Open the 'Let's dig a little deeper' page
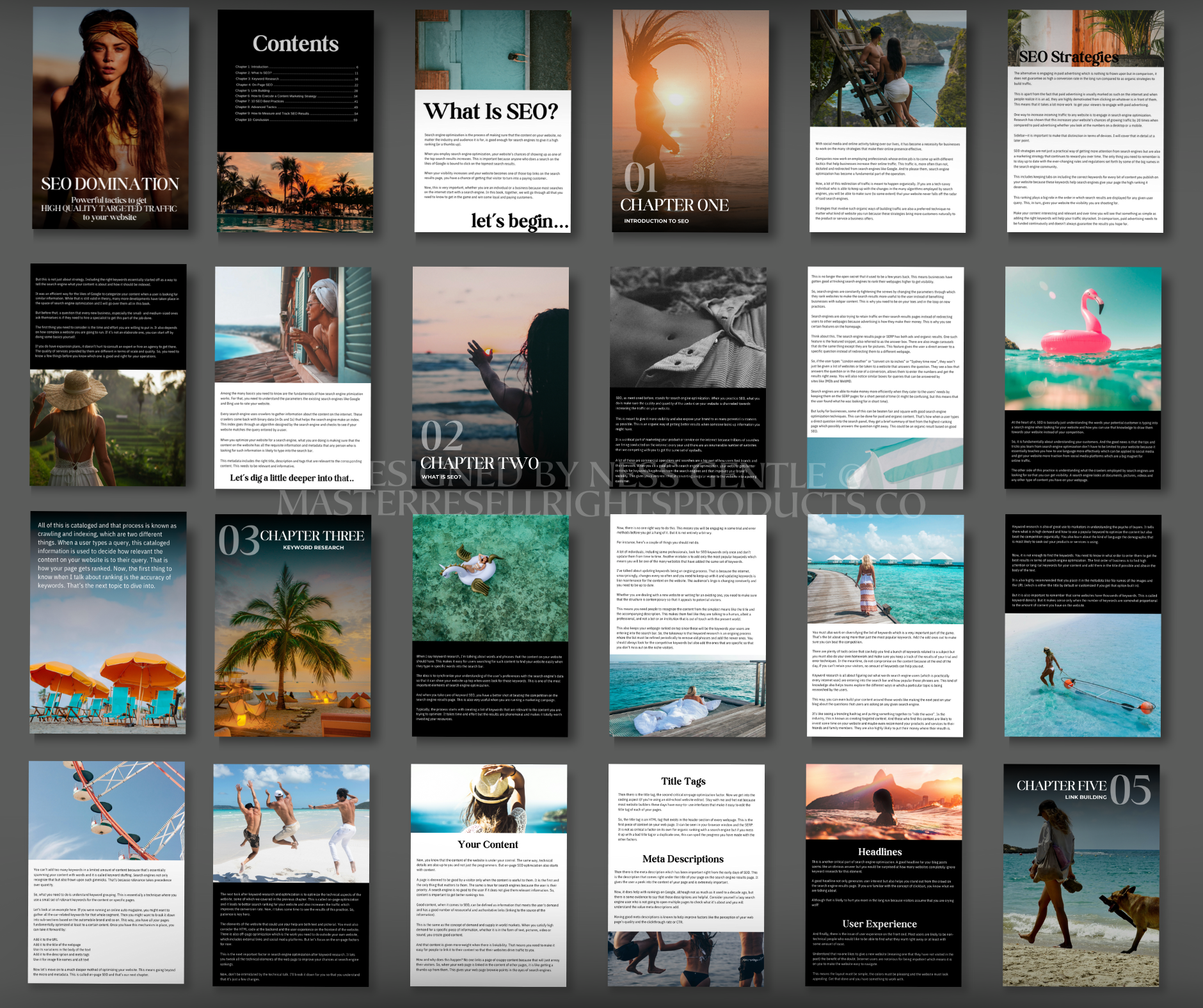This screenshot has height=1008, width=1203. pyautogui.click(x=292, y=377)
